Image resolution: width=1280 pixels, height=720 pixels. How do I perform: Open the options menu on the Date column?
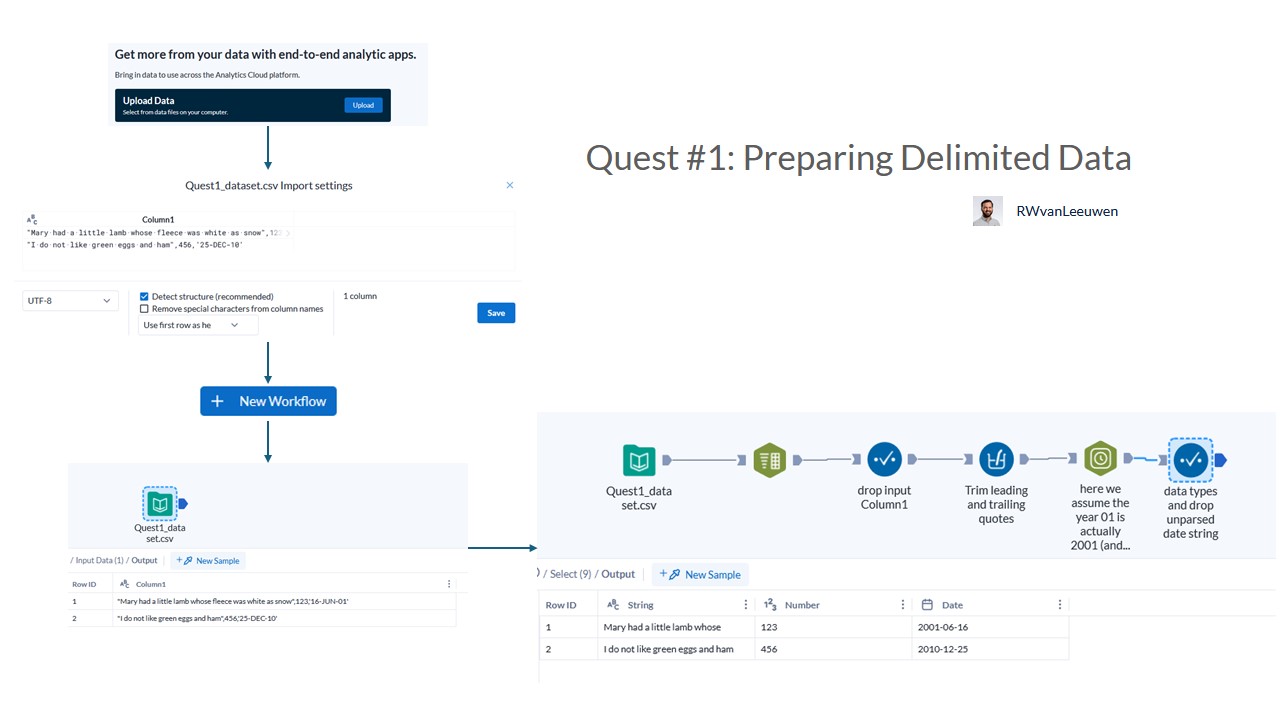(1059, 604)
